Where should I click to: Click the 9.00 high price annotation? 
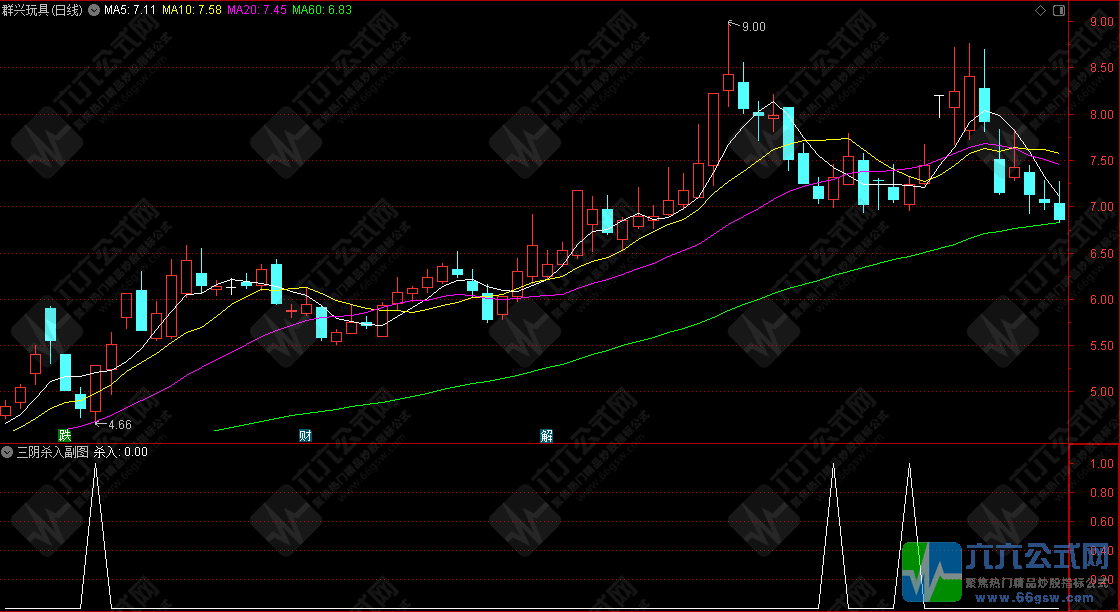point(752,28)
